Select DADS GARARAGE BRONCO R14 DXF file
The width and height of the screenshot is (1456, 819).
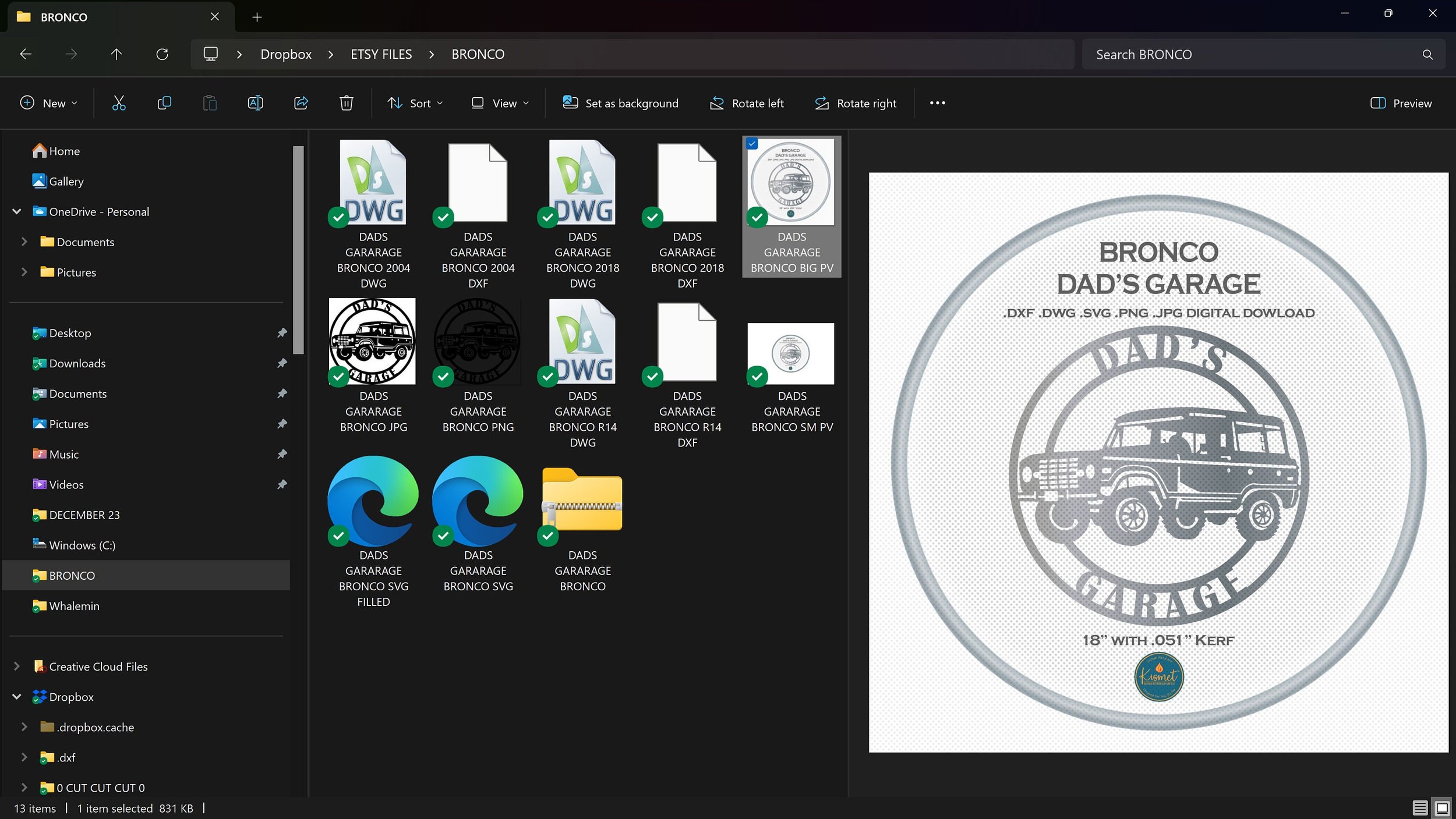click(687, 373)
